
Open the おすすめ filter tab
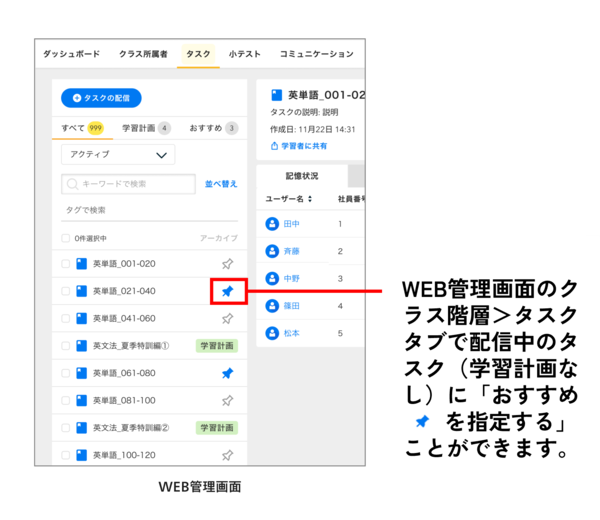coord(213,128)
